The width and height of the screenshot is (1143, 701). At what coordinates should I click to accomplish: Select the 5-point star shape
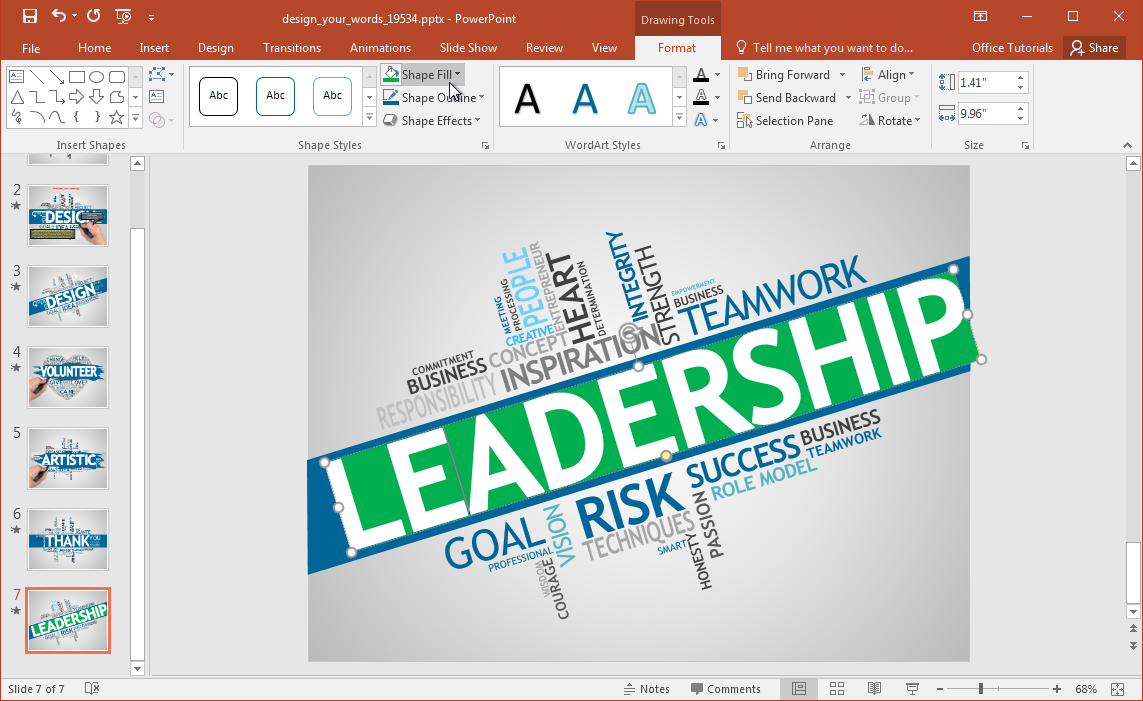click(117, 117)
